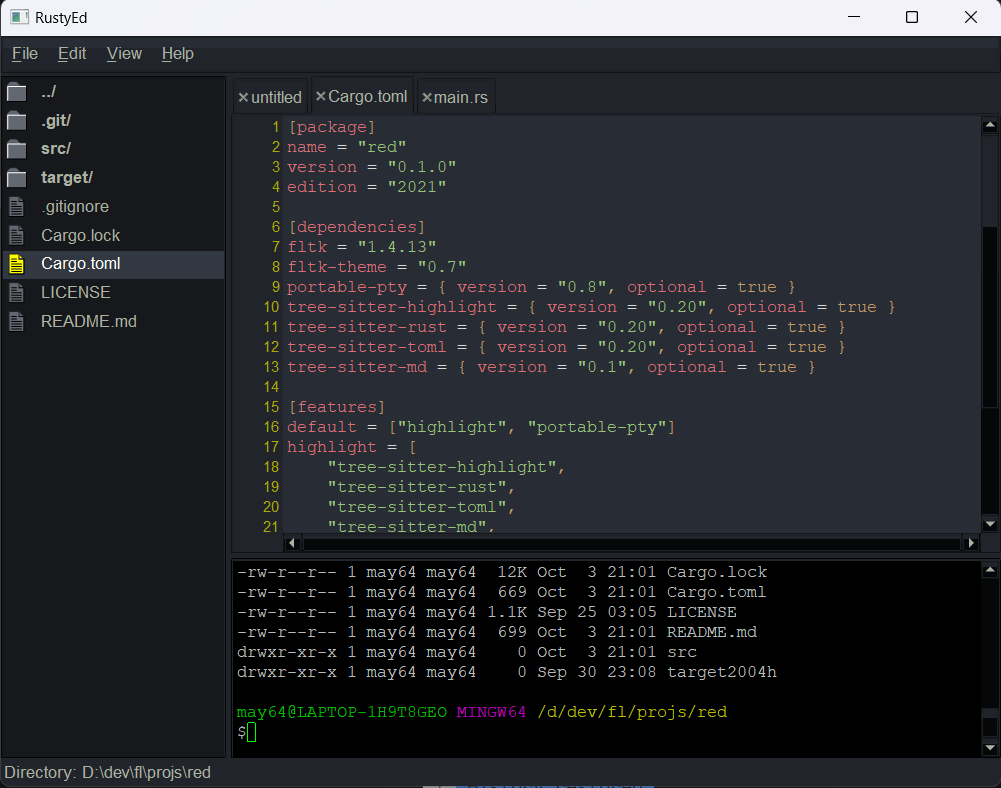Click the src folder icon

pos(16,149)
